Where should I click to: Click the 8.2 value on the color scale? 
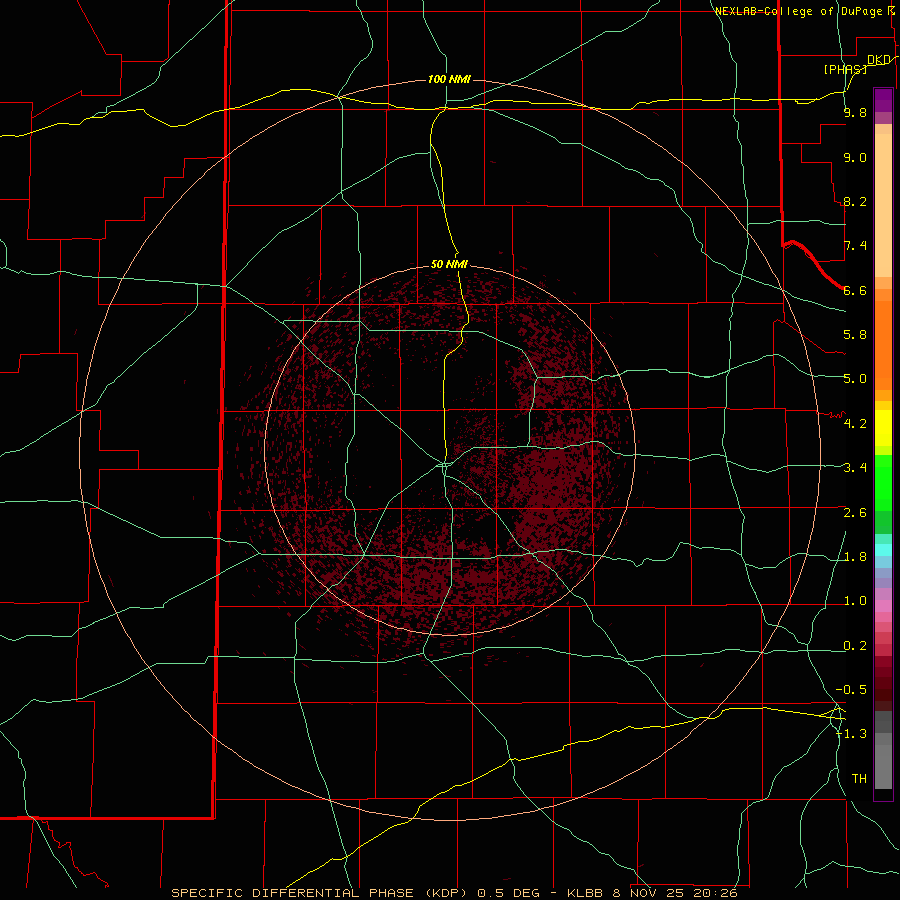tap(855, 201)
